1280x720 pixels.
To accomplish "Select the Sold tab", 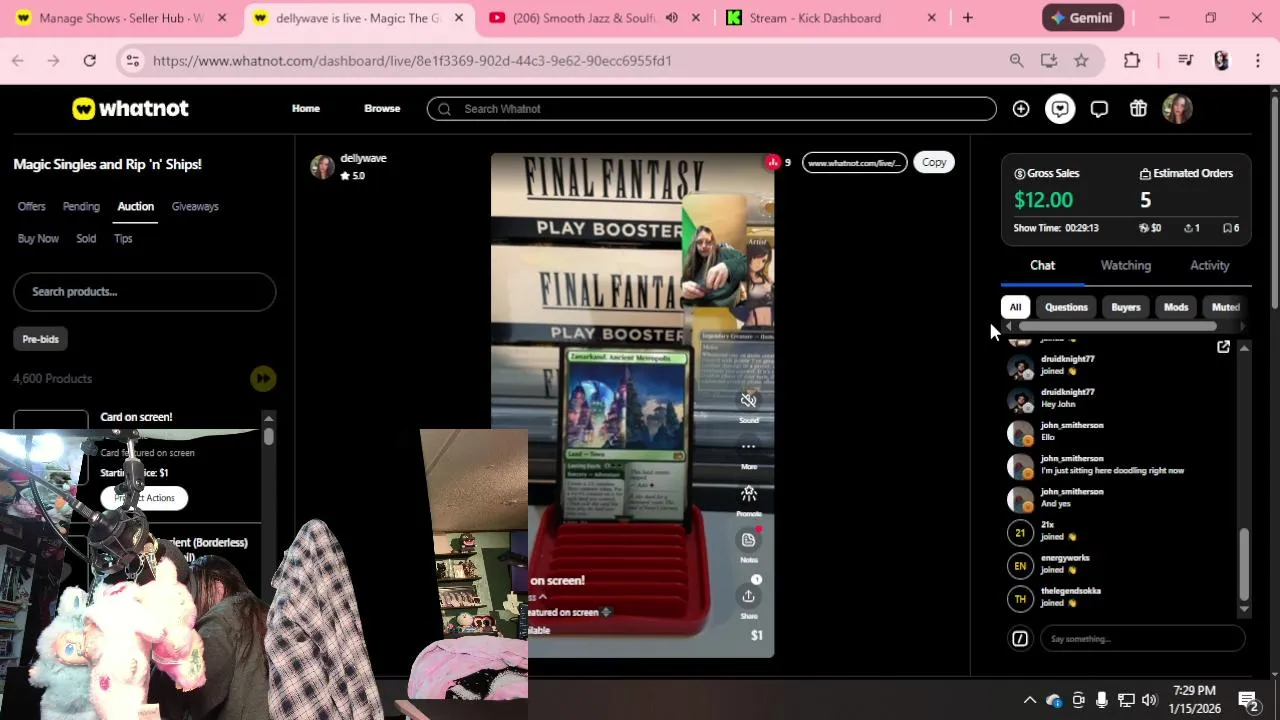I will click(x=86, y=238).
